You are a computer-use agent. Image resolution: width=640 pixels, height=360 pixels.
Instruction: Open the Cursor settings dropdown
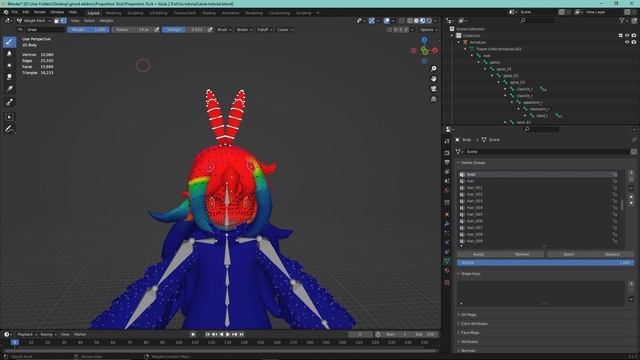[284, 30]
